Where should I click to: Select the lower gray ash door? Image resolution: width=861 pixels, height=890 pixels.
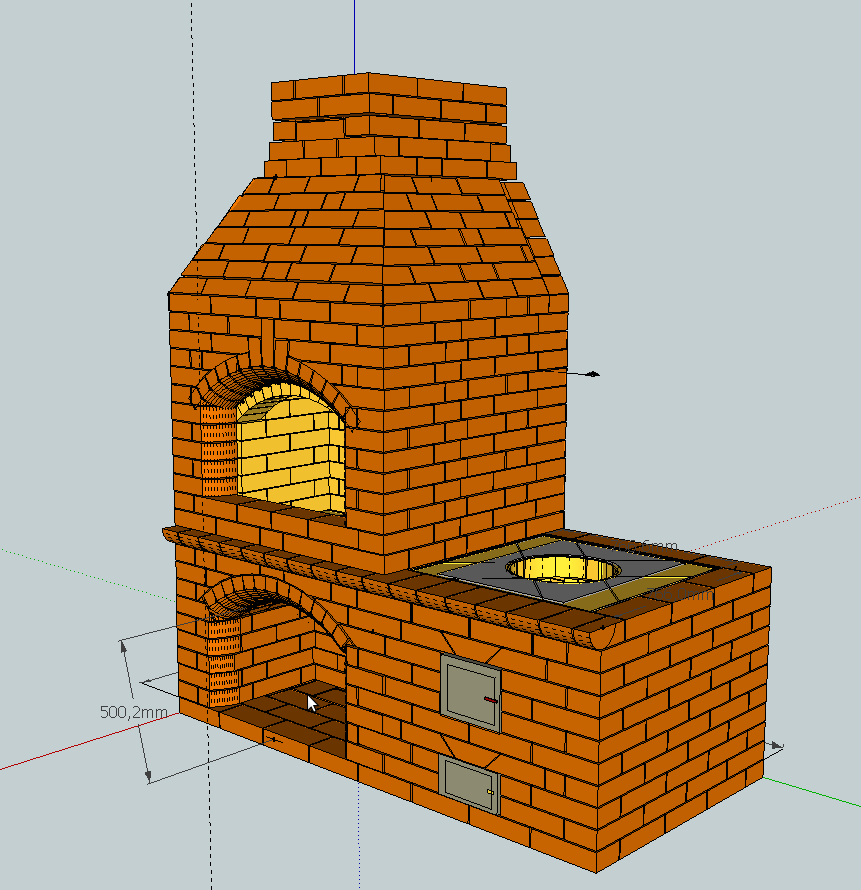click(x=467, y=782)
